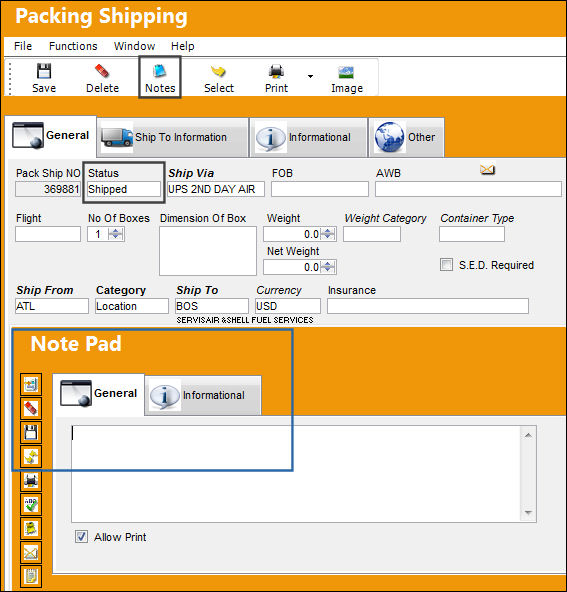567x592 pixels.
Task: Click the Weight spinner arrows
Action: 328,234
